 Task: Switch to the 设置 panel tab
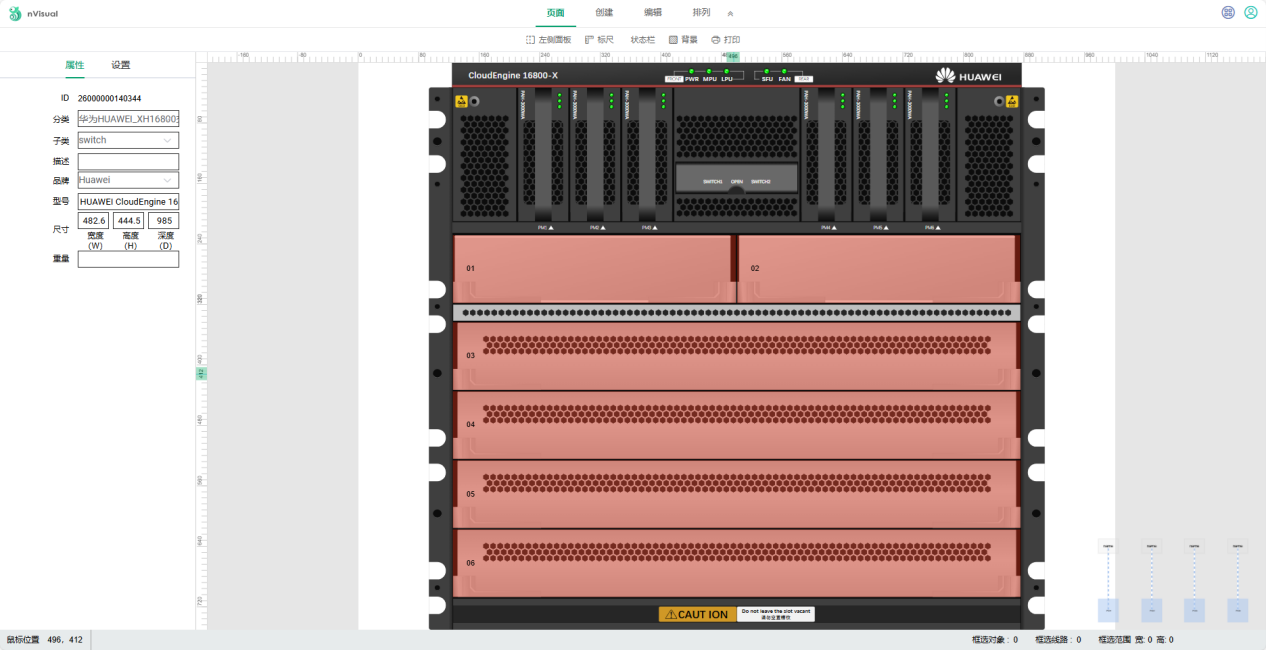(120, 65)
